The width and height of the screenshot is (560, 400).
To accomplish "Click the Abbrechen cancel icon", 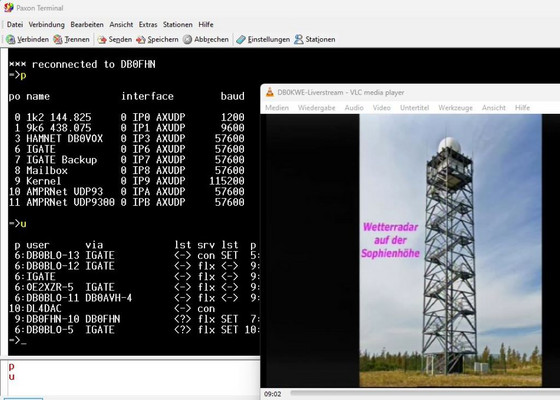I will click(x=188, y=39).
